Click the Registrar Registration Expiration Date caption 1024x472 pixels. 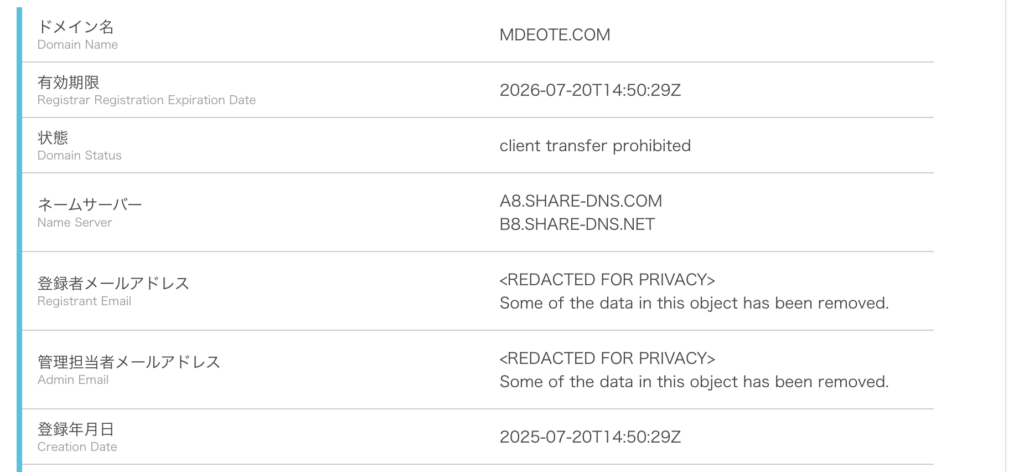click(146, 101)
